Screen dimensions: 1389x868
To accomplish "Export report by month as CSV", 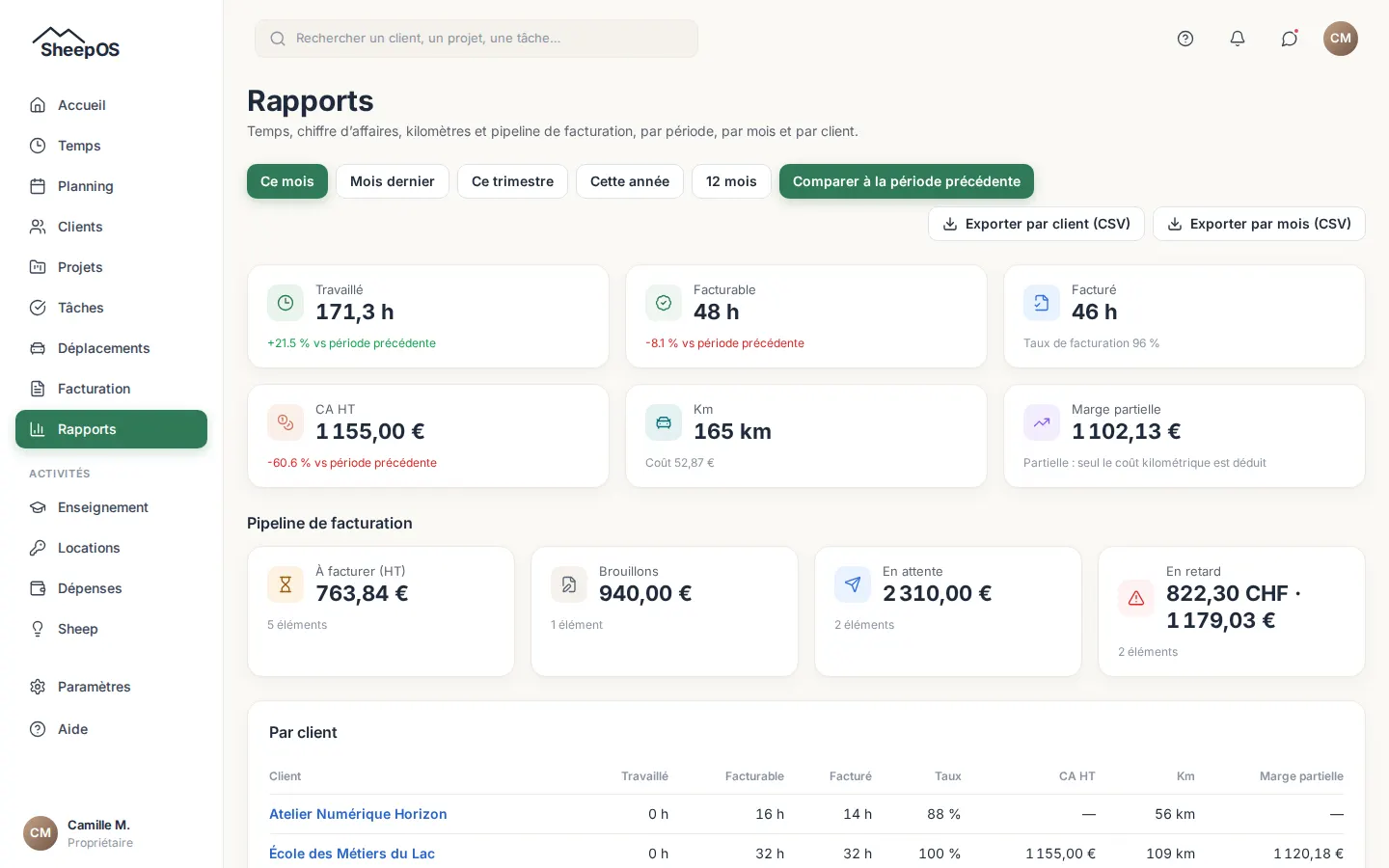I will tap(1259, 224).
